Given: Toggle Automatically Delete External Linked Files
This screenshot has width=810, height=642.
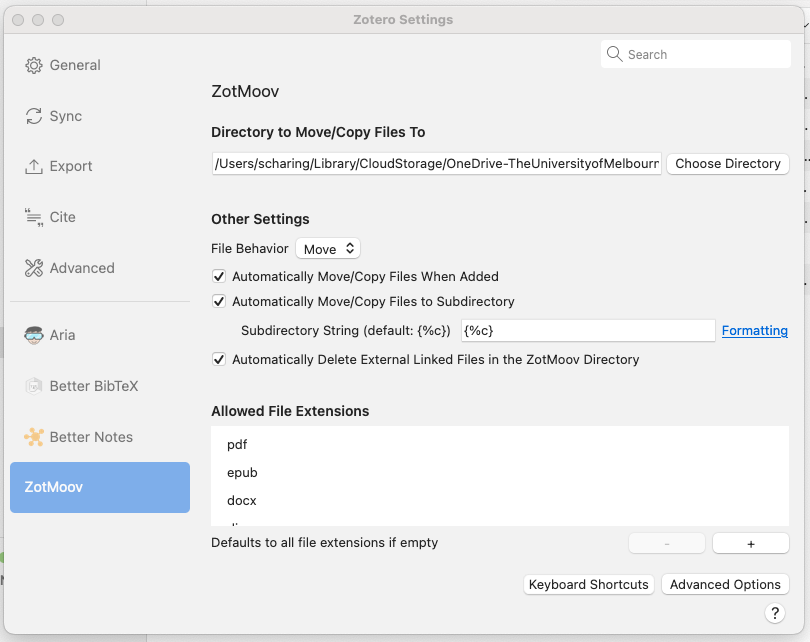Looking at the screenshot, I should click(219, 359).
